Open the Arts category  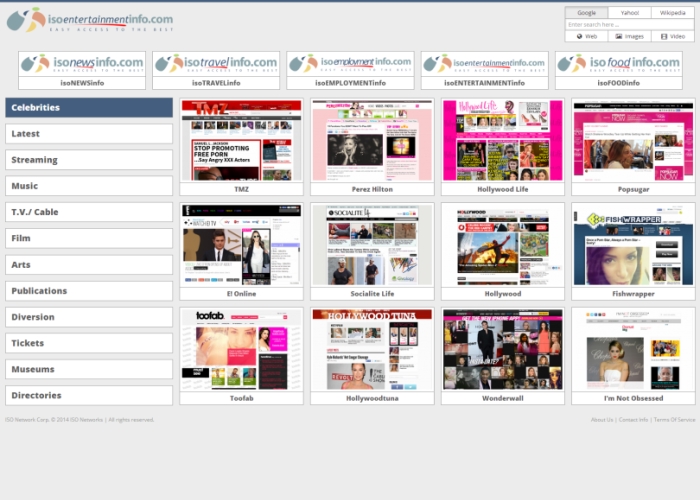pyautogui.click(x=89, y=265)
